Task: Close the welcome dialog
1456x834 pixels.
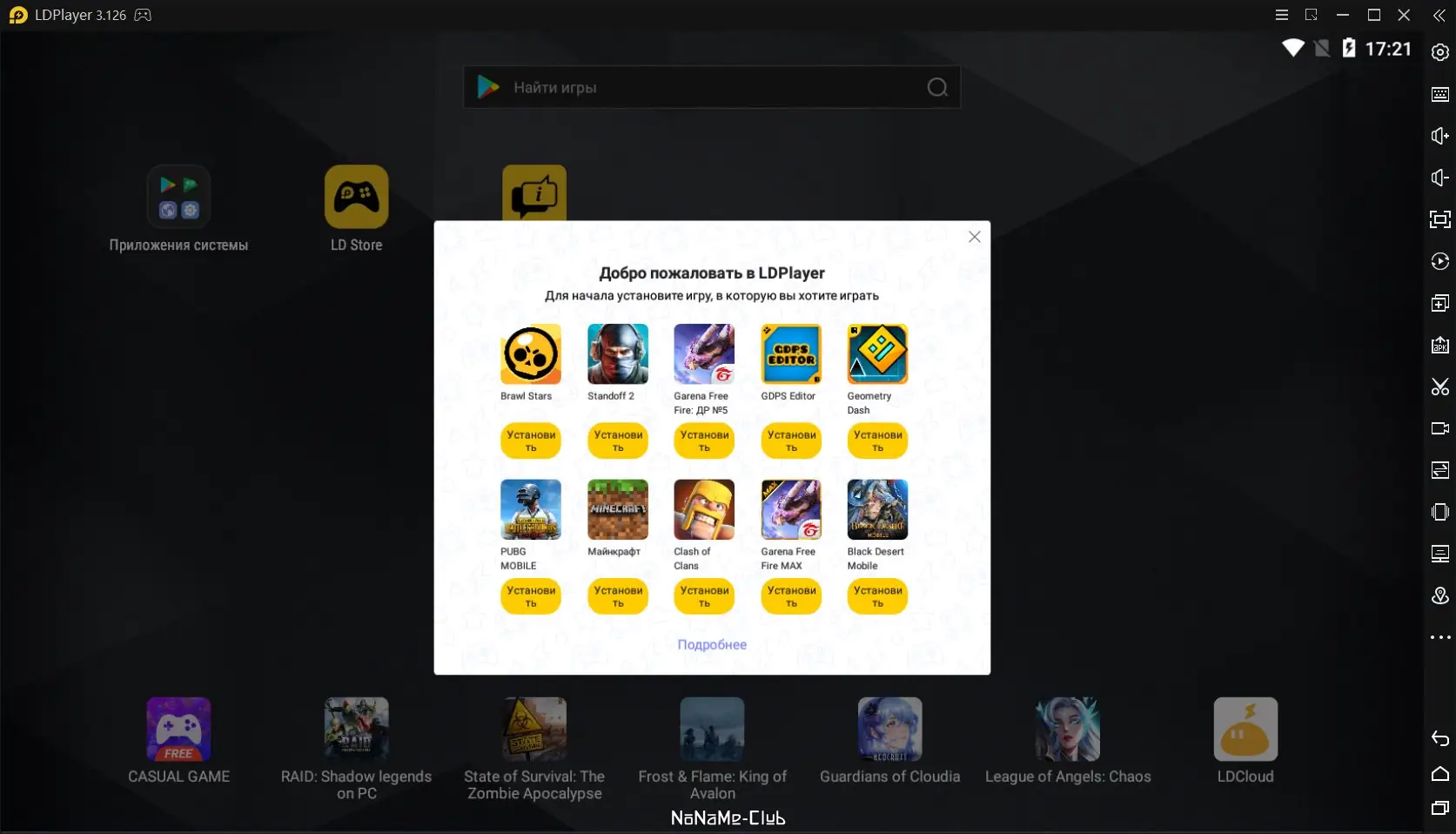Action: [x=975, y=237]
